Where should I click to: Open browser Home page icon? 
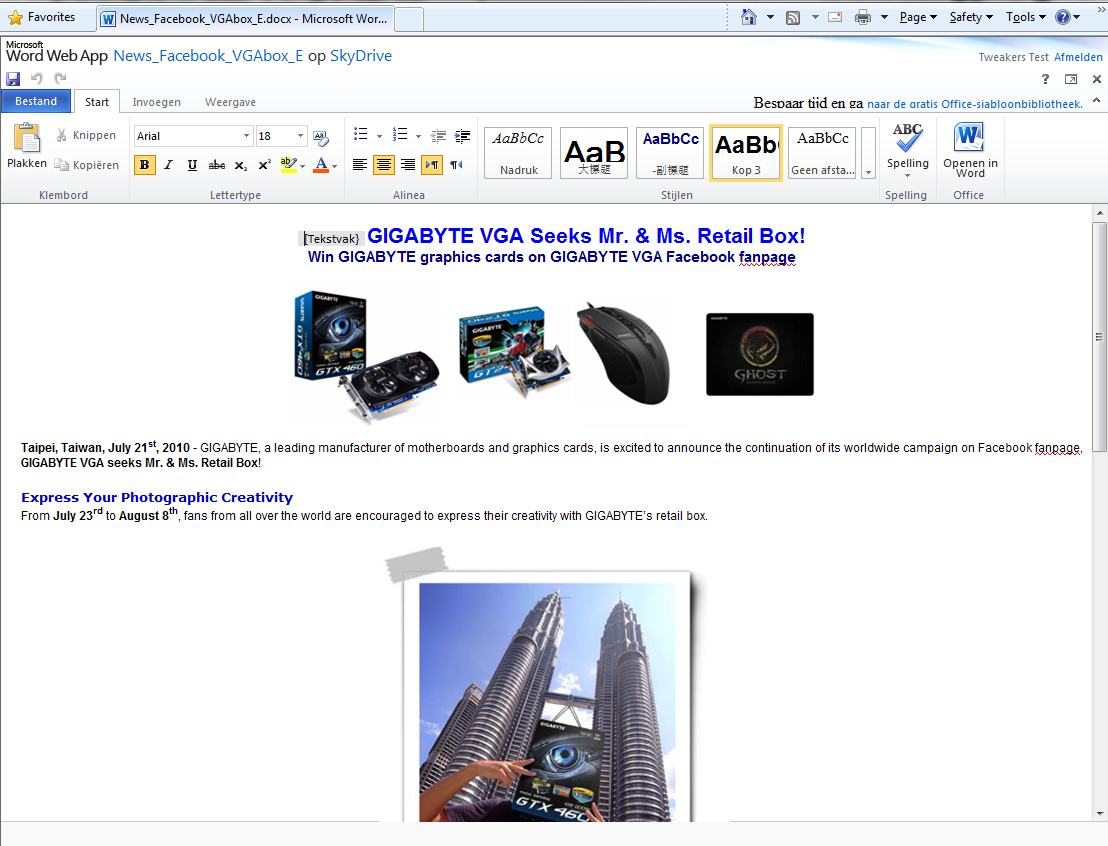click(x=749, y=17)
